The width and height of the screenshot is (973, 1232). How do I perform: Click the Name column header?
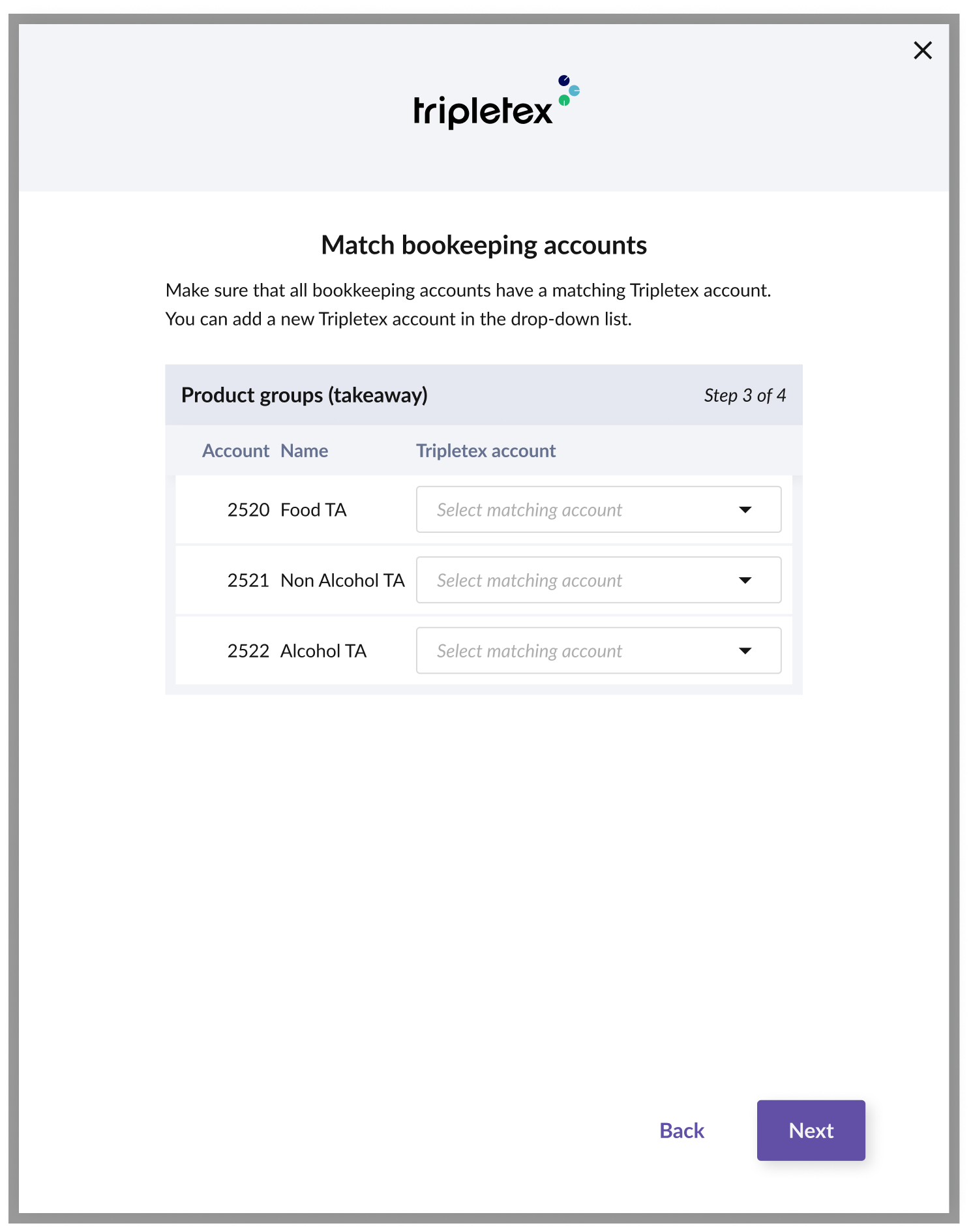(x=304, y=451)
